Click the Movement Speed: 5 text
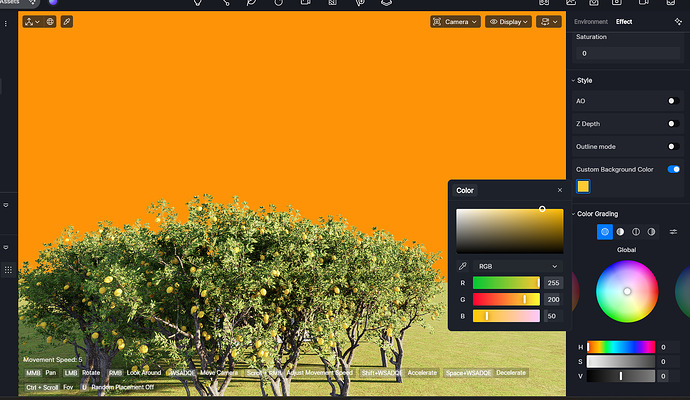 click(x=53, y=360)
